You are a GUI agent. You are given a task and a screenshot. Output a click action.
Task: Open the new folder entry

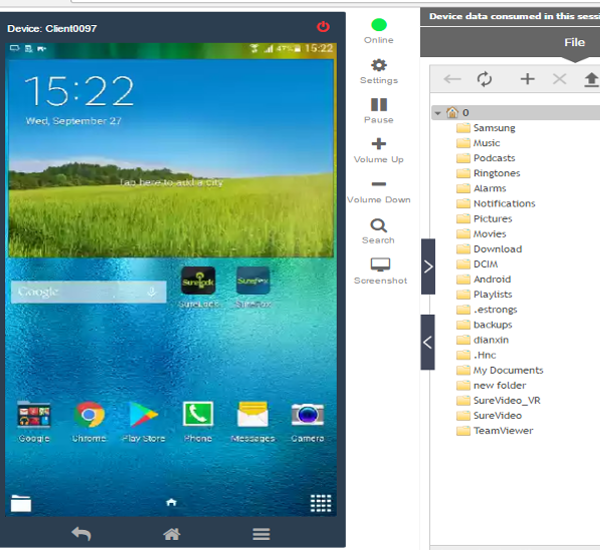click(x=491, y=385)
